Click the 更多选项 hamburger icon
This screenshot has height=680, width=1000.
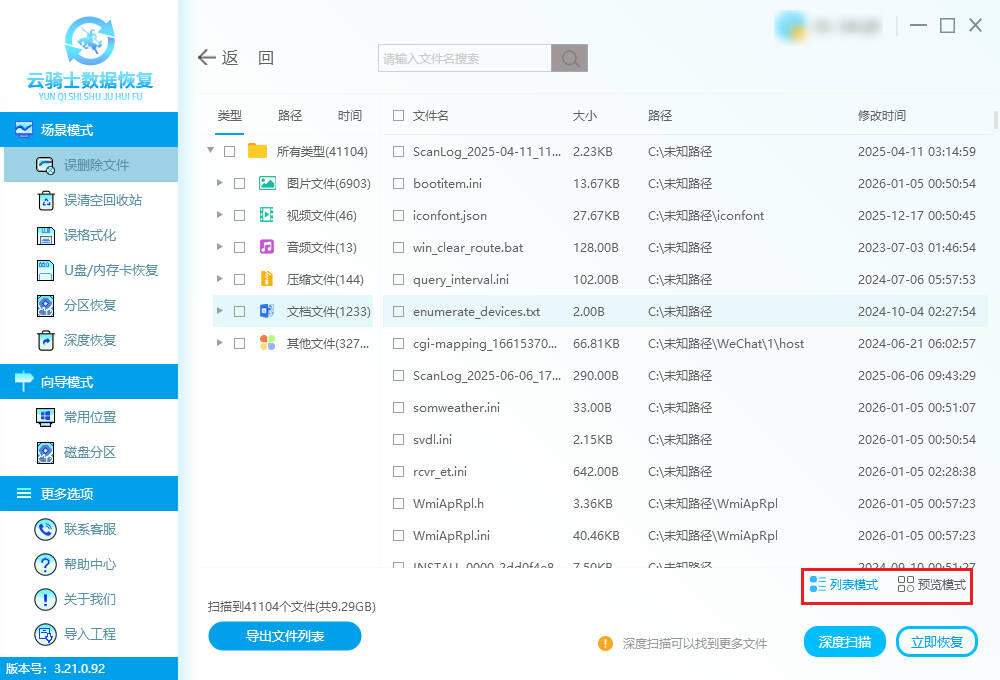pos(24,493)
